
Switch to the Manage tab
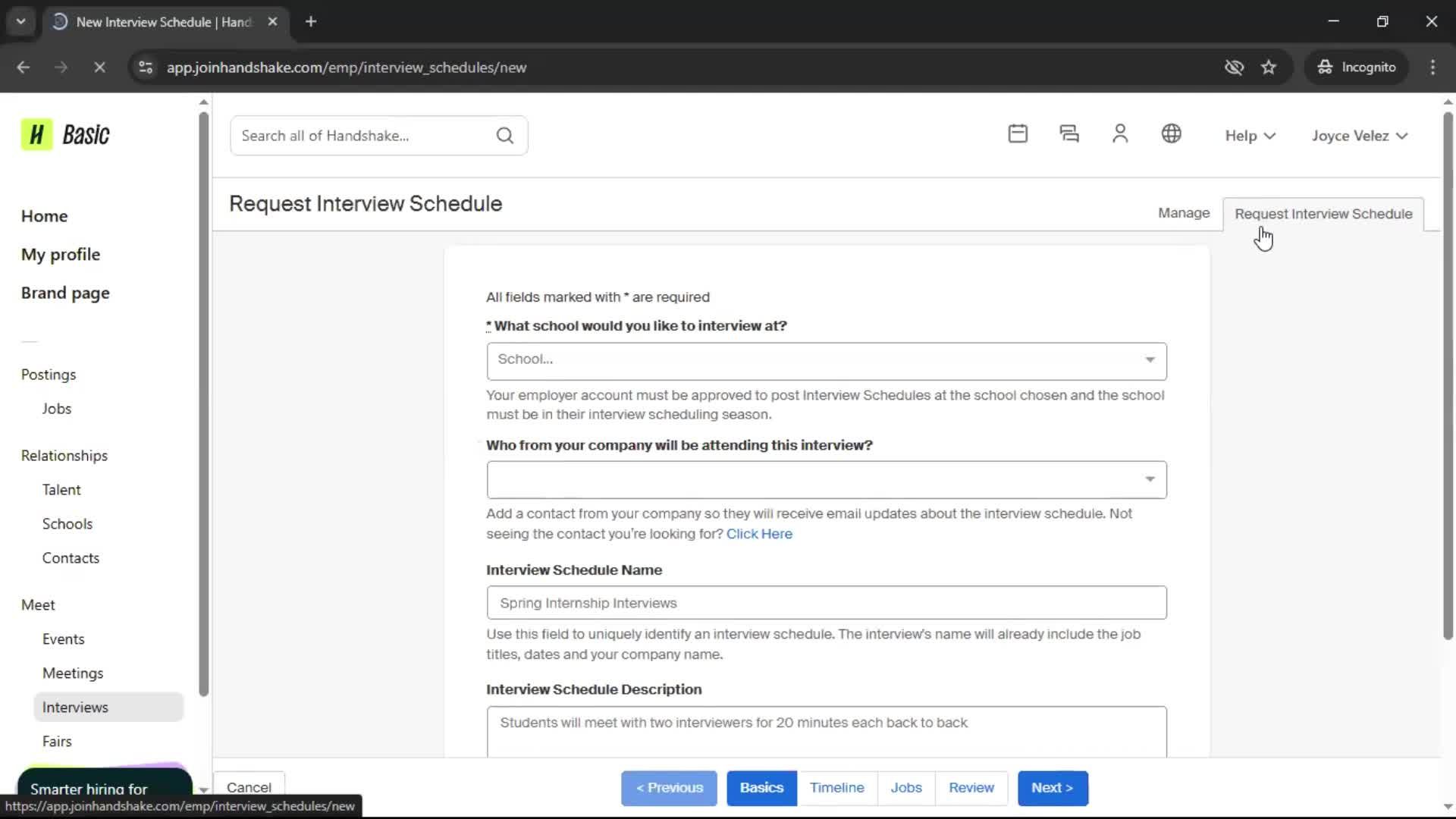pyautogui.click(x=1183, y=213)
